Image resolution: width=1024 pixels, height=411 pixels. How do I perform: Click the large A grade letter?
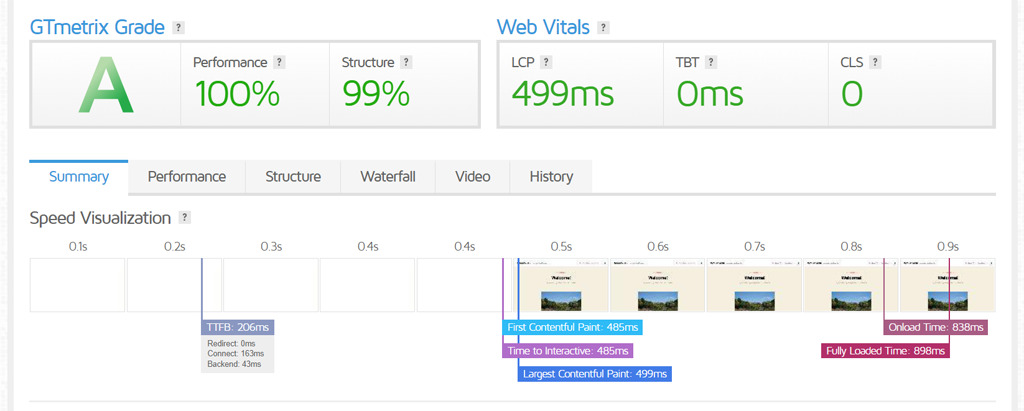pos(106,86)
